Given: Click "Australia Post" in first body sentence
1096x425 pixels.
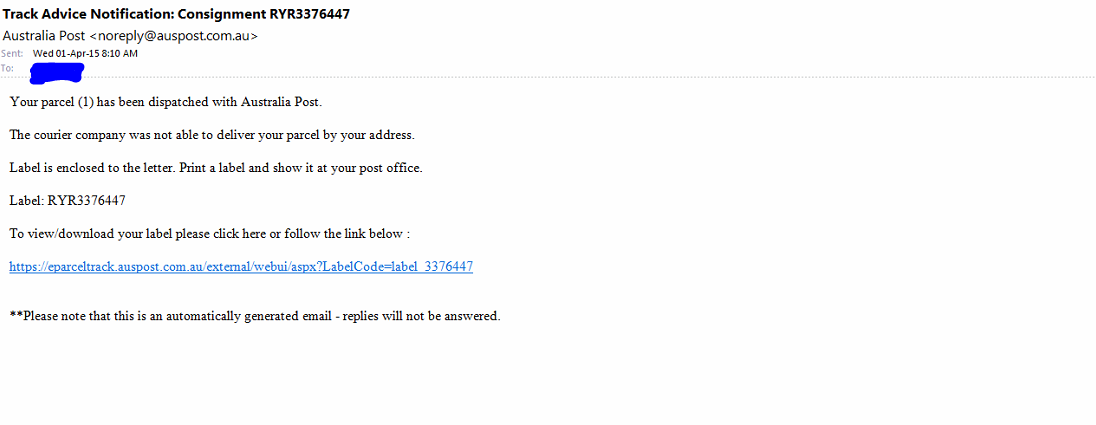Looking at the screenshot, I should point(280,102).
